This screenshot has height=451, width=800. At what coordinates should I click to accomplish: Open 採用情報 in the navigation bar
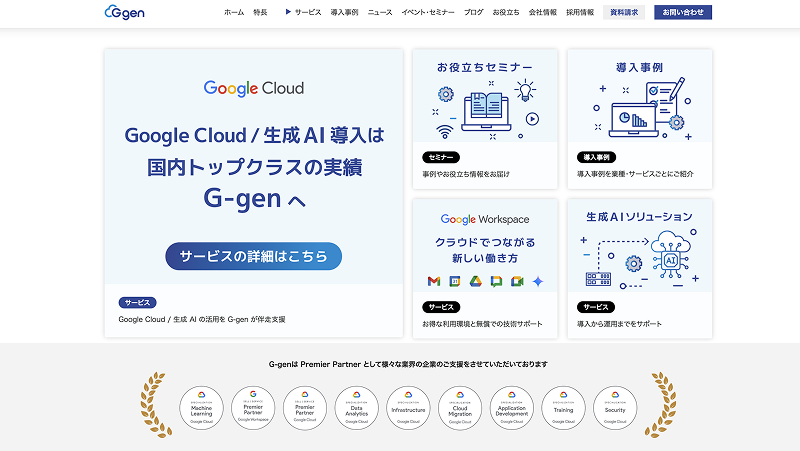point(580,12)
